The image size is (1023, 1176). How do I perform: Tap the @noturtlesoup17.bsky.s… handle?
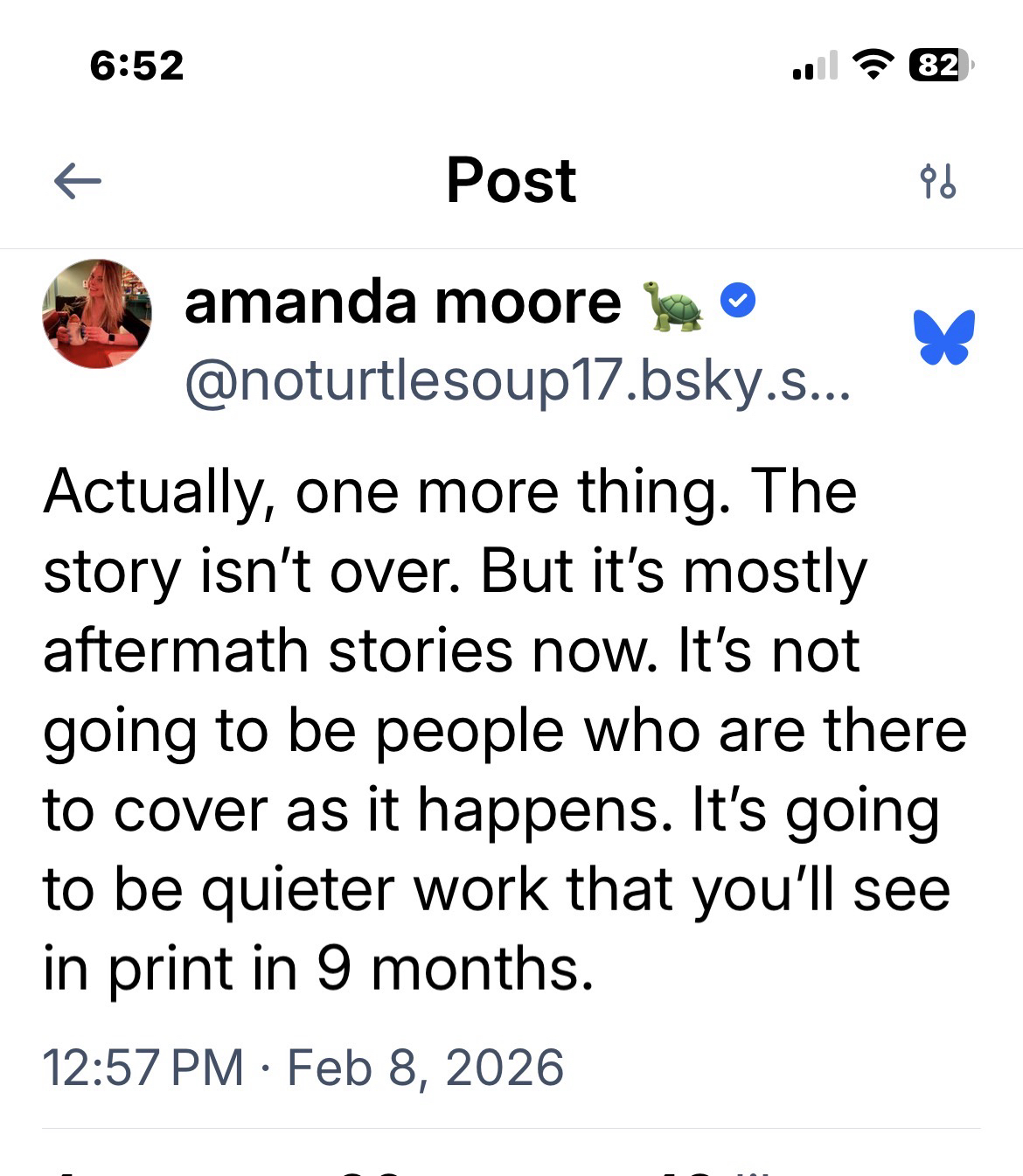tap(516, 382)
